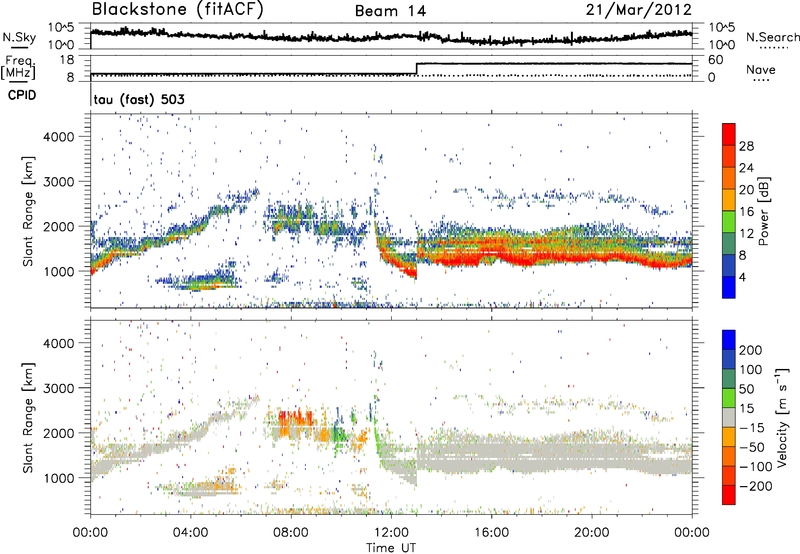Pick the red bottom segment of the Velocity color bar

pos(729,495)
